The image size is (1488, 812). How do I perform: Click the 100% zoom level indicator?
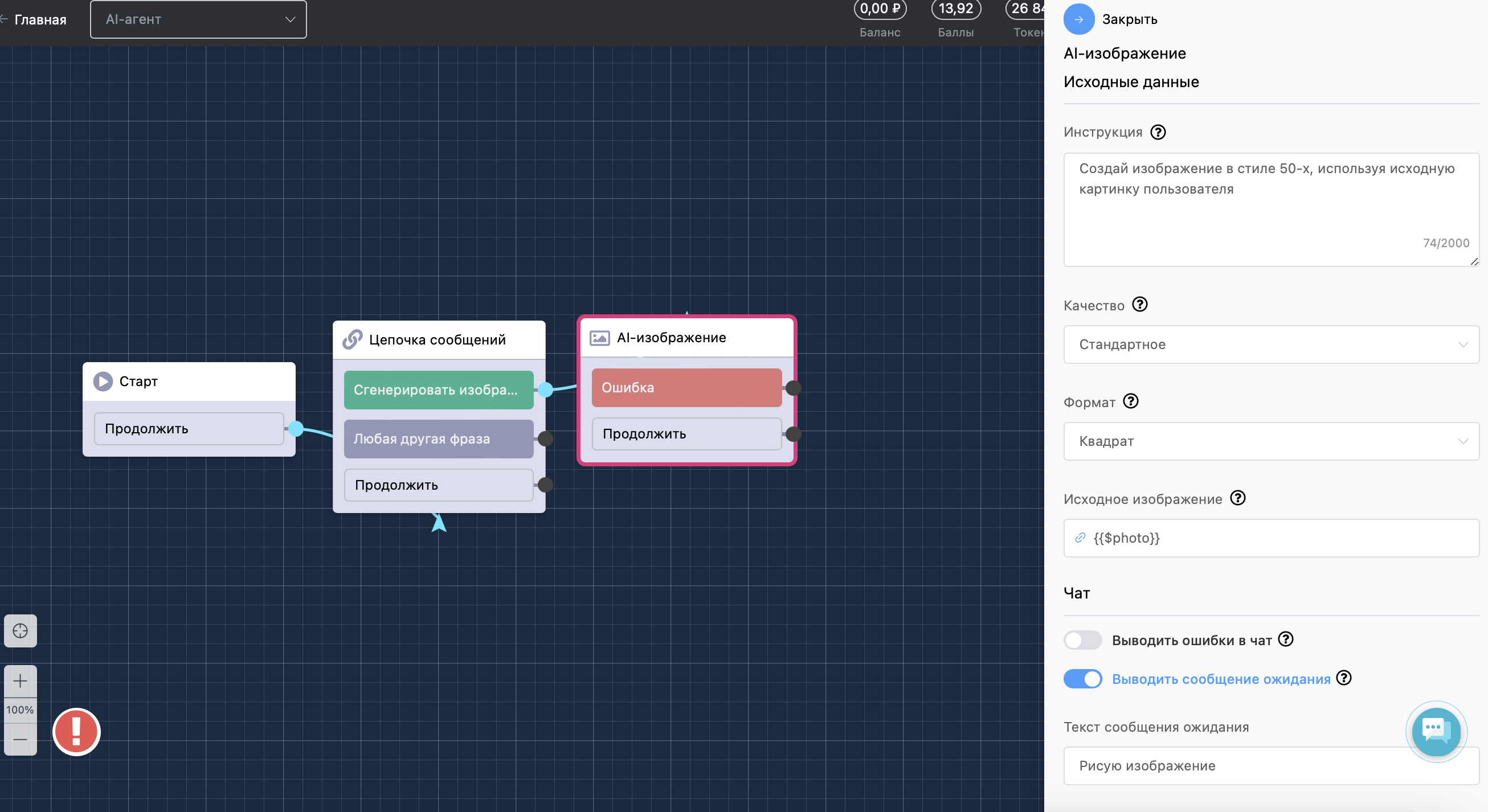(x=20, y=710)
